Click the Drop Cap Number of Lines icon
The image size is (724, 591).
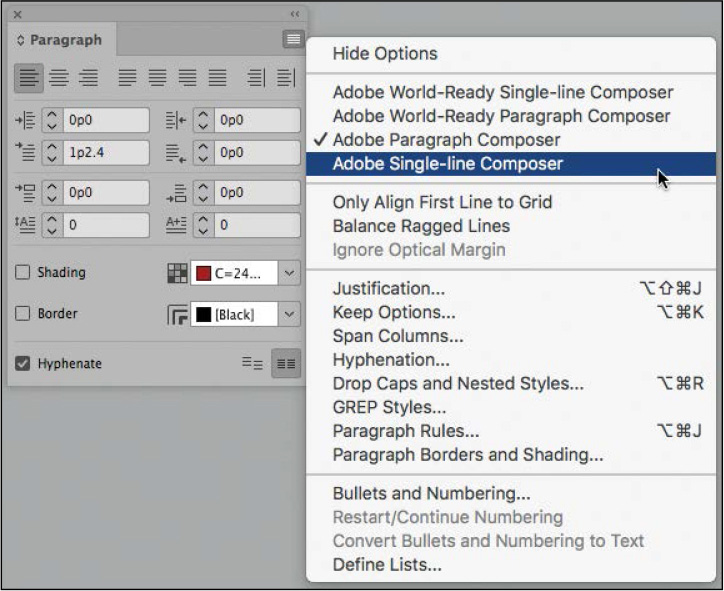click(x=25, y=225)
